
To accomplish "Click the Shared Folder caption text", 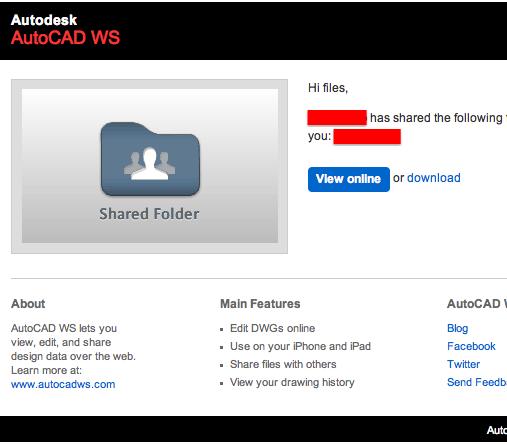I will (149, 214).
